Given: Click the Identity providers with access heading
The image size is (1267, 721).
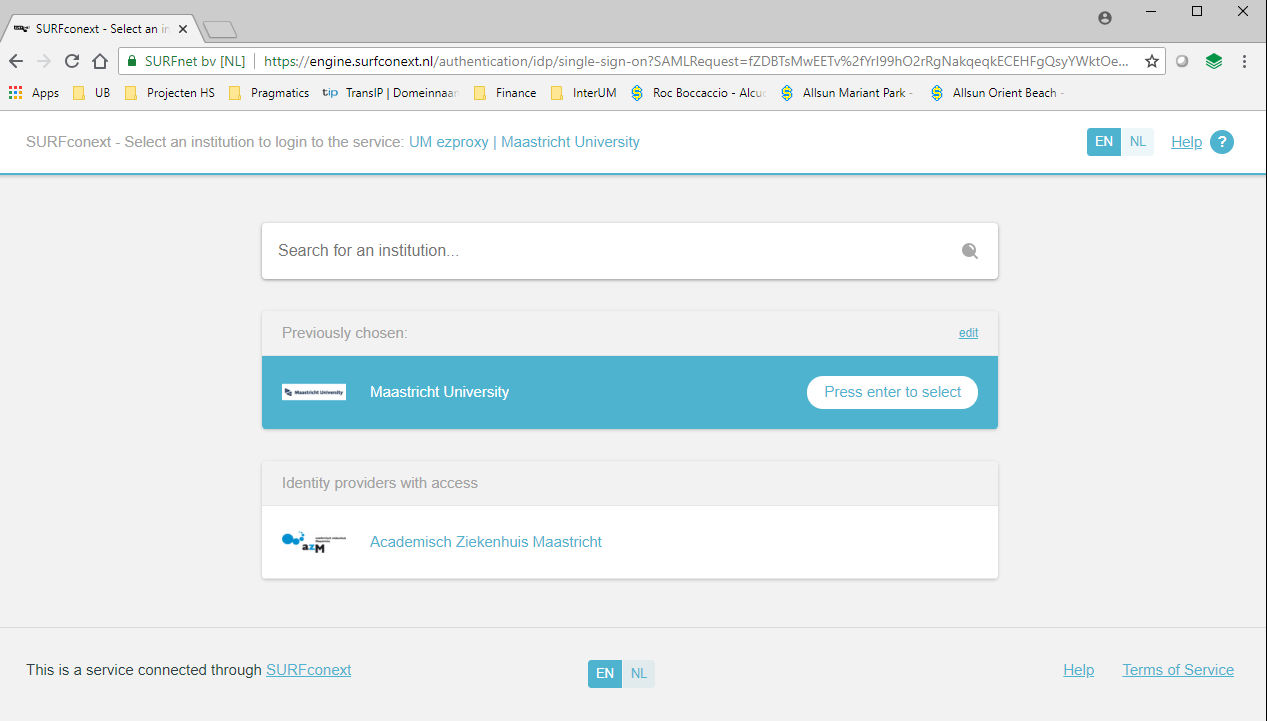Looking at the screenshot, I should [x=380, y=483].
